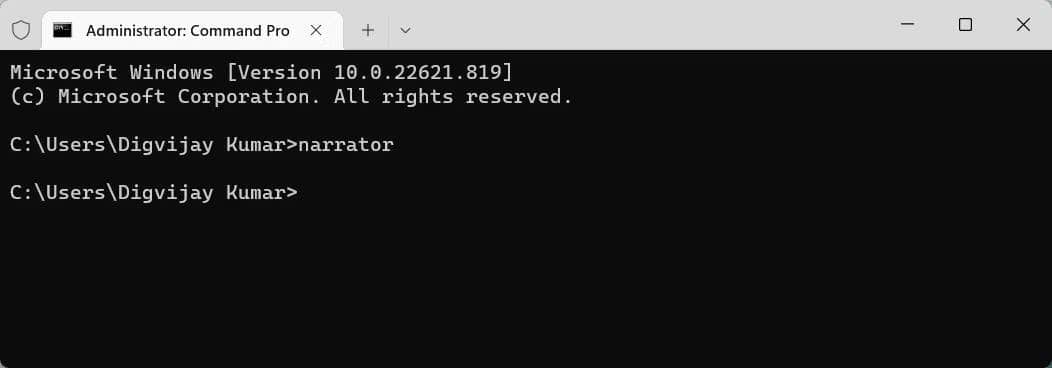Expand the new tab profiles dropdown chevron

tap(405, 30)
